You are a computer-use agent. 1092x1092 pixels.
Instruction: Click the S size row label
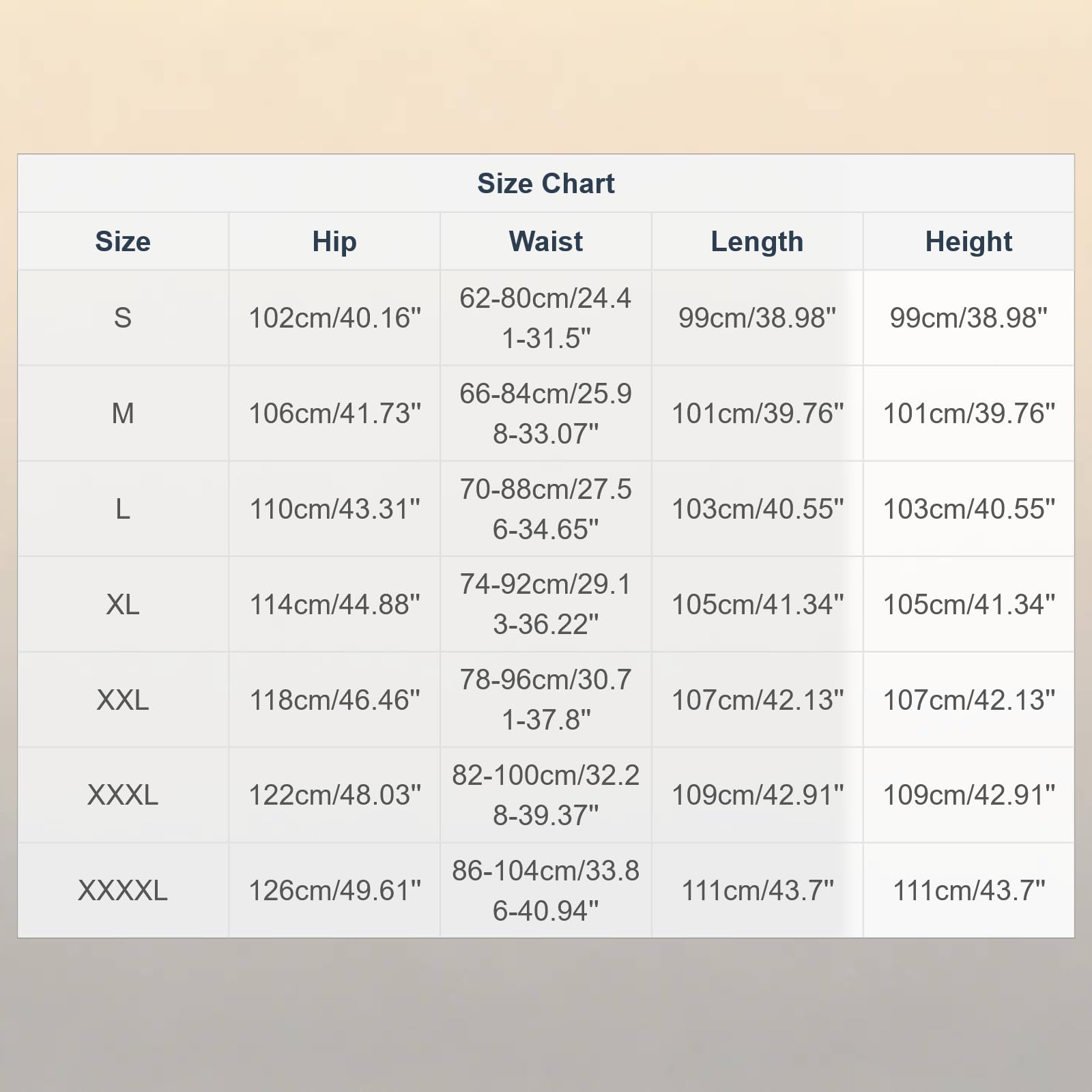pyautogui.click(x=123, y=318)
